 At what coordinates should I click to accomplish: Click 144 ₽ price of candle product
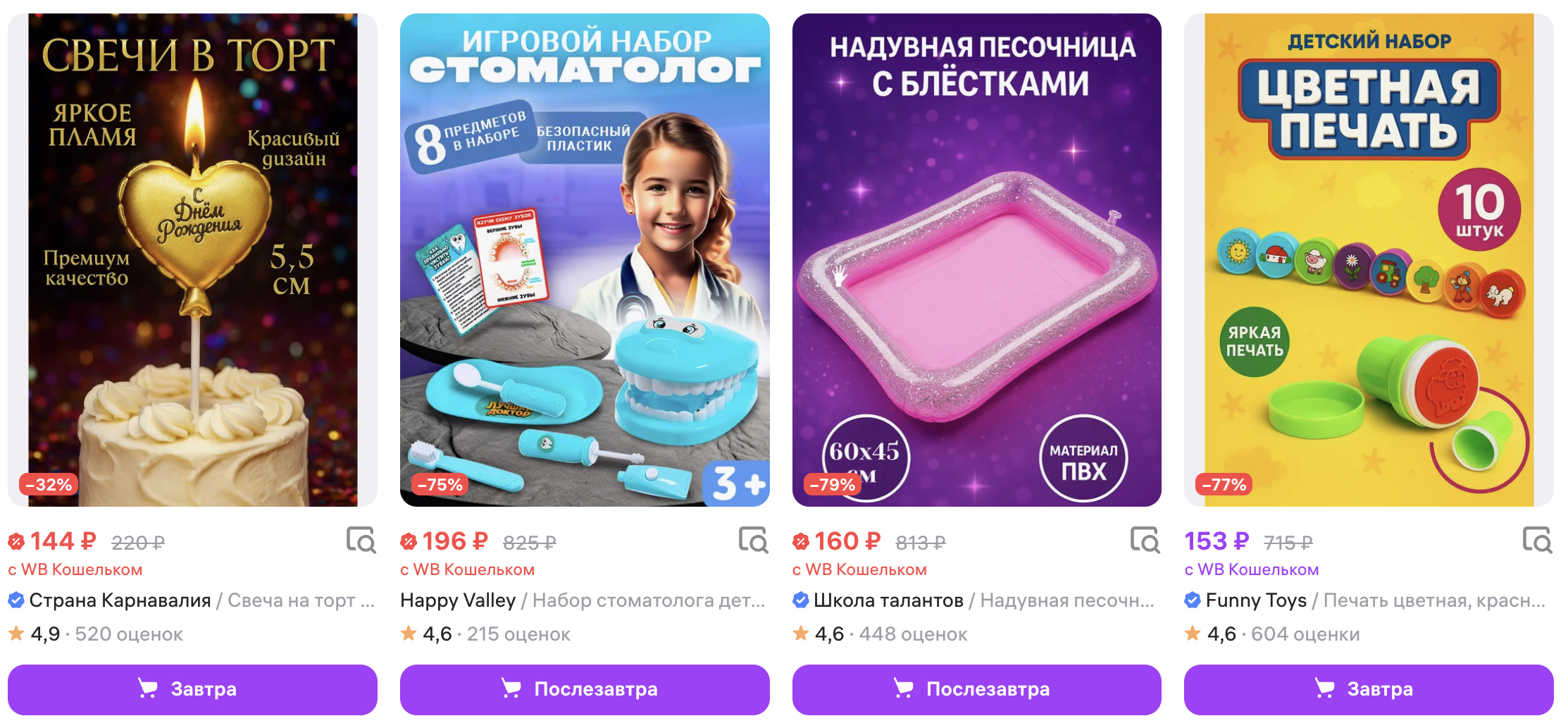point(63,541)
